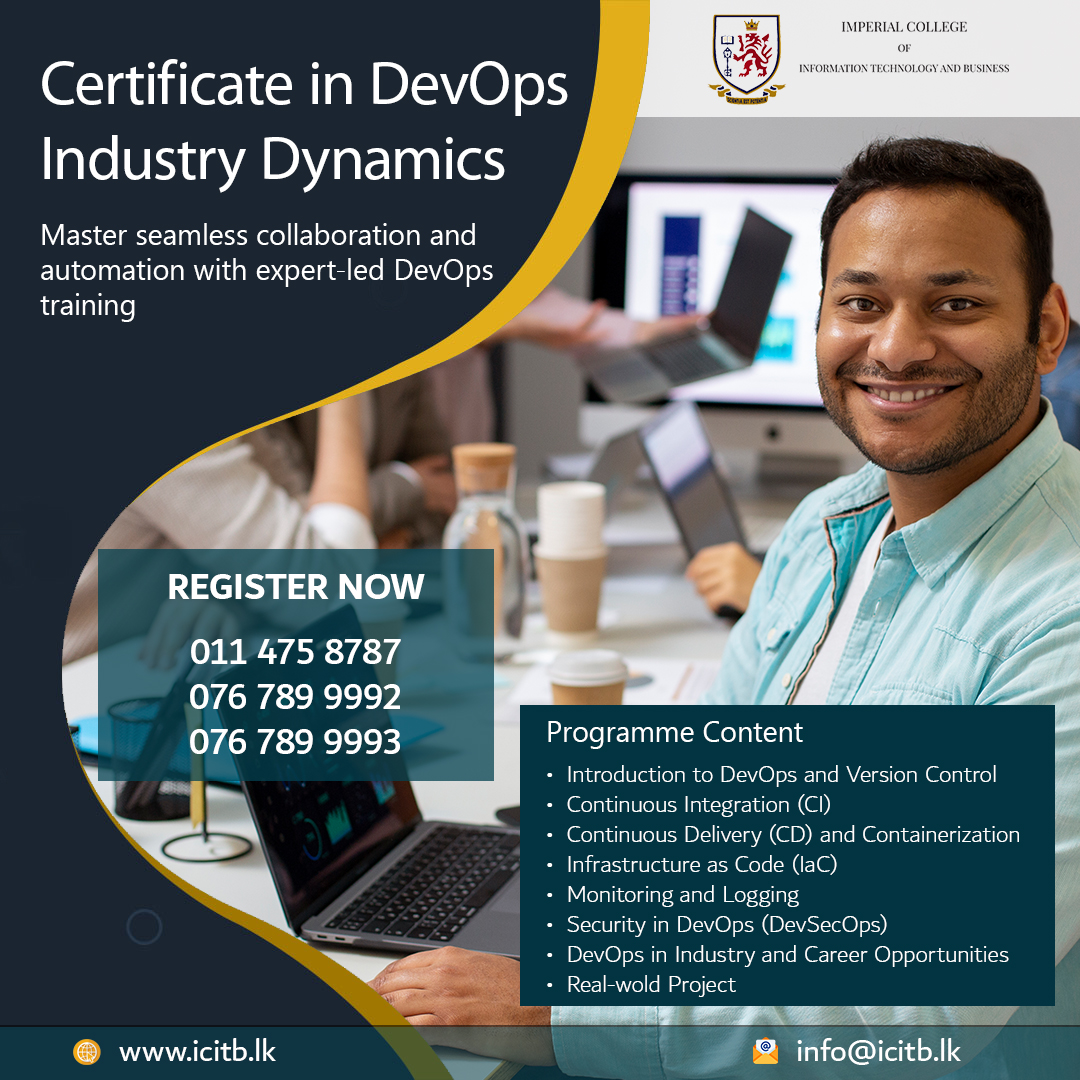Click the 'Programme Content' heading
Viewport: 1080px width, 1080px height.
[x=674, y=733]
